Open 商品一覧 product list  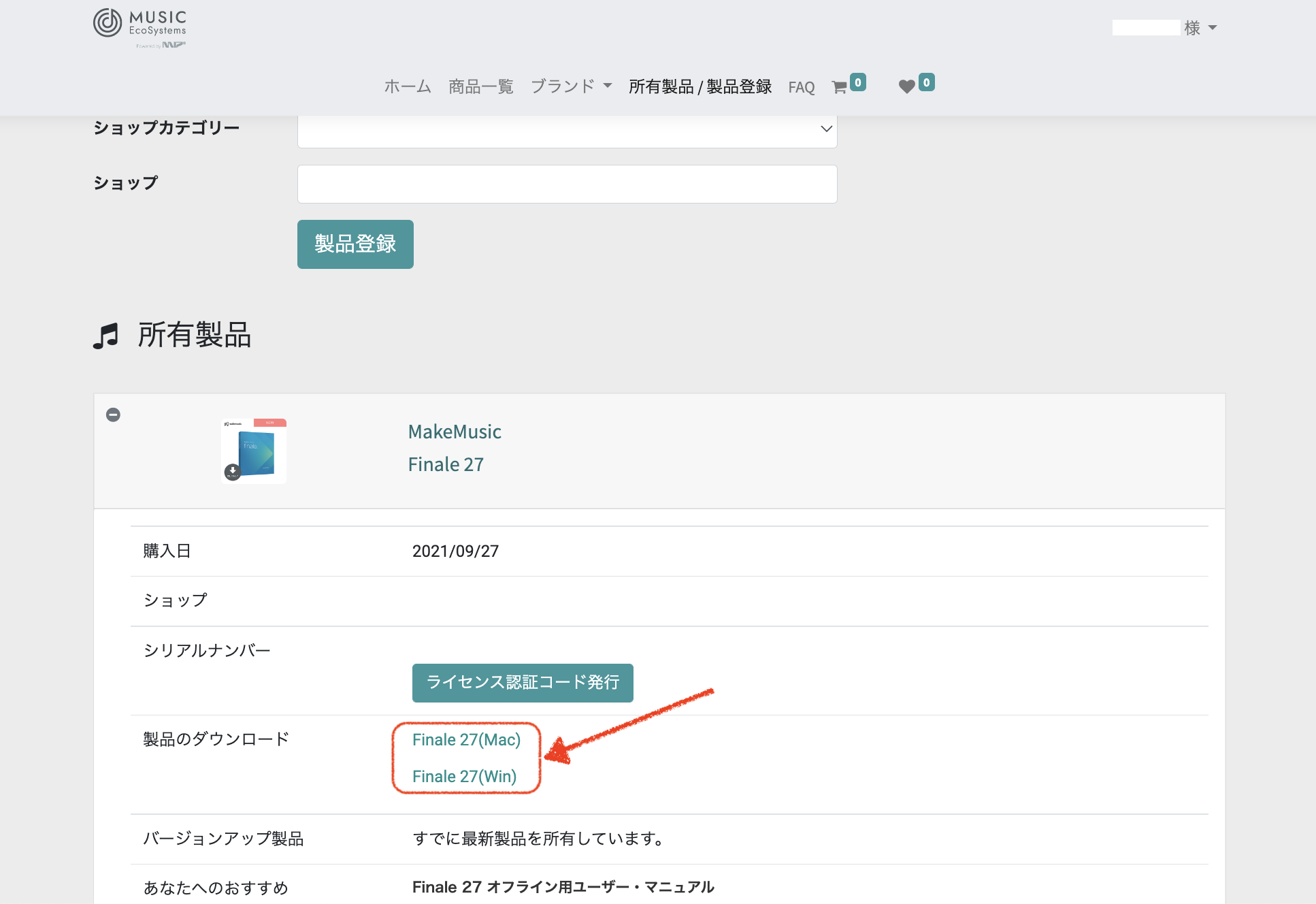click(481, 86)
